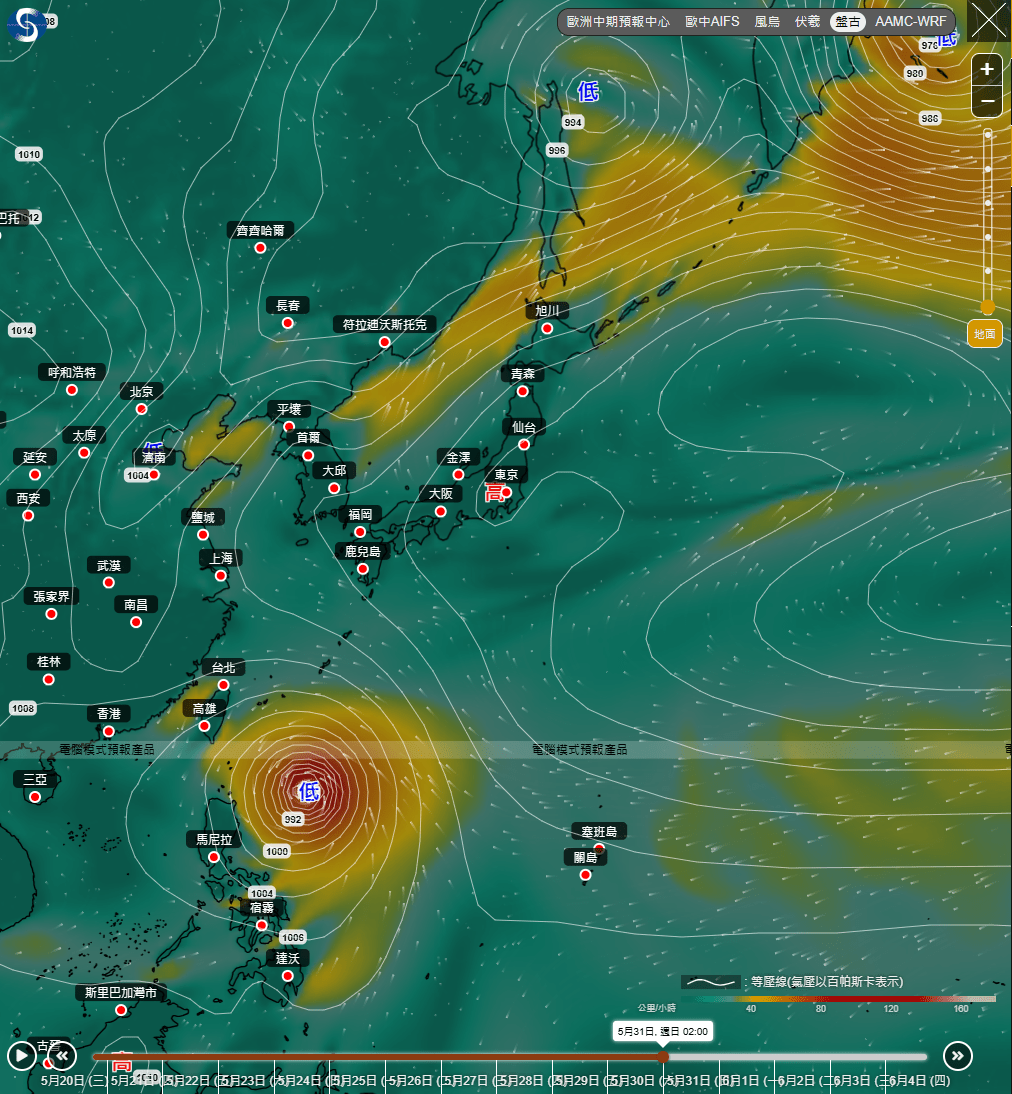Viewport: 1012px width, 1094px height.
Task: Click the 福岡 city marker dot
Action: tap(360, 532)
